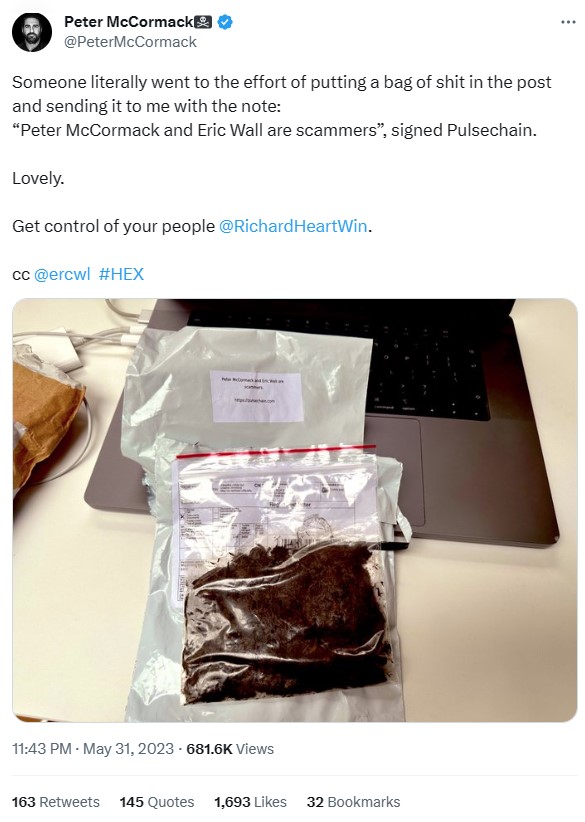This screenshot has height=822, width=585.
Task: Click the "Lovely." line of the tweet
Action: [x=38, y=178]
